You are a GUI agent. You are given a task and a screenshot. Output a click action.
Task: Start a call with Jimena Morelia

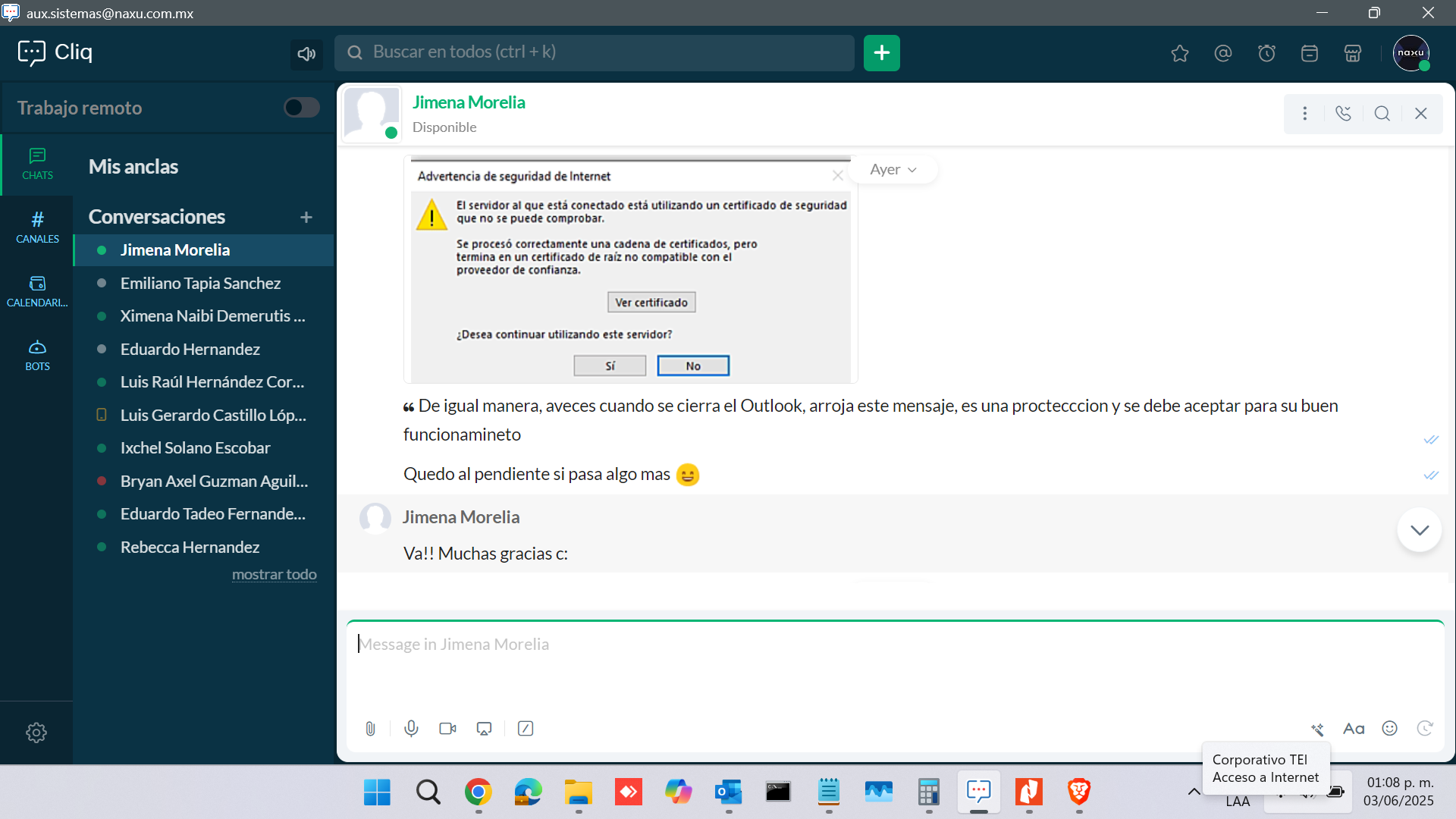(1343, 114)
